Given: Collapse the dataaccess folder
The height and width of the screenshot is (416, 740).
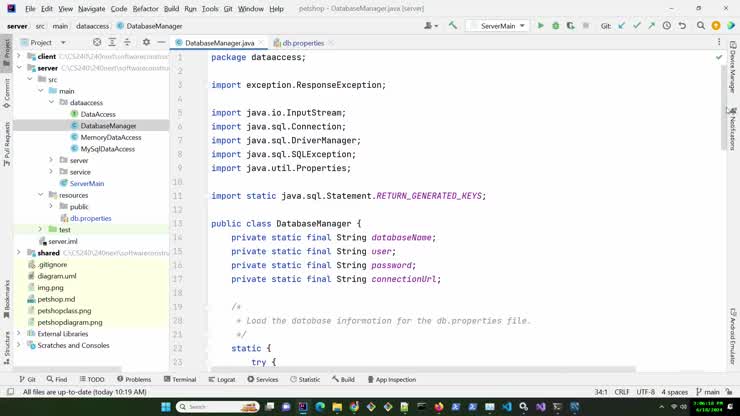Looking at the screenshot, I should click(x=51, y=102).
